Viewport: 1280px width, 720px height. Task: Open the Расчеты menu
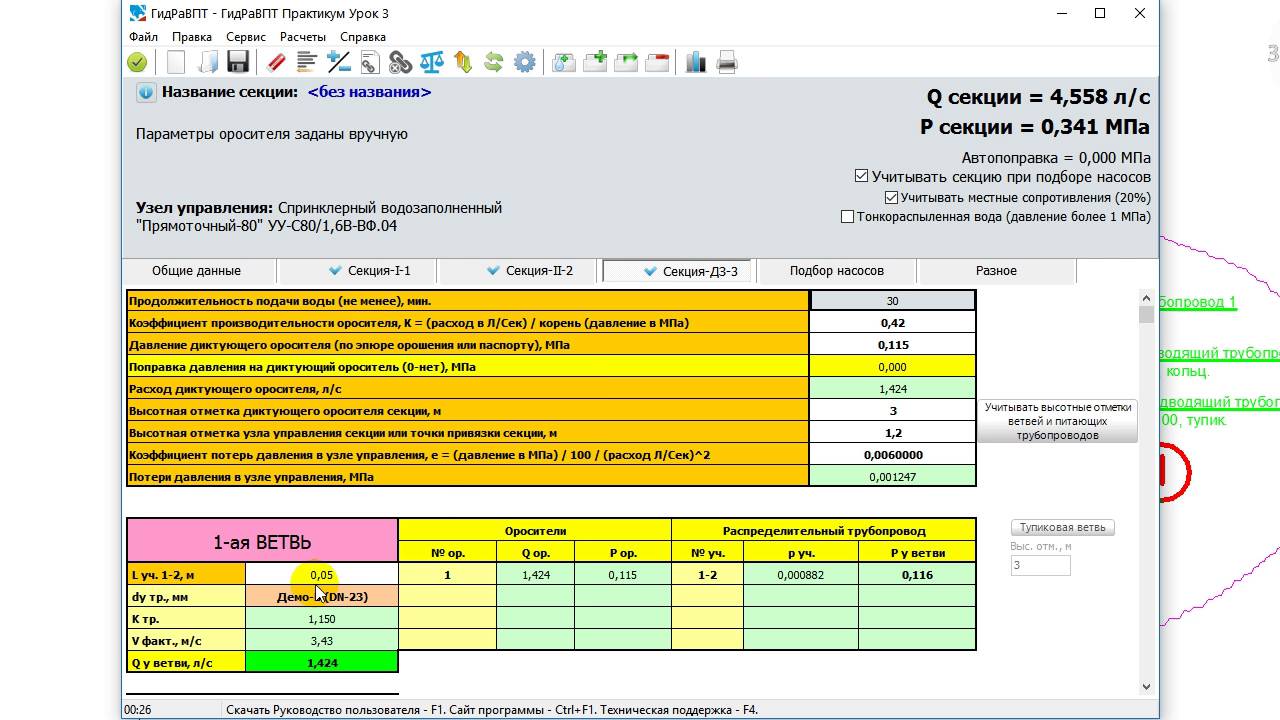point(303,37)
